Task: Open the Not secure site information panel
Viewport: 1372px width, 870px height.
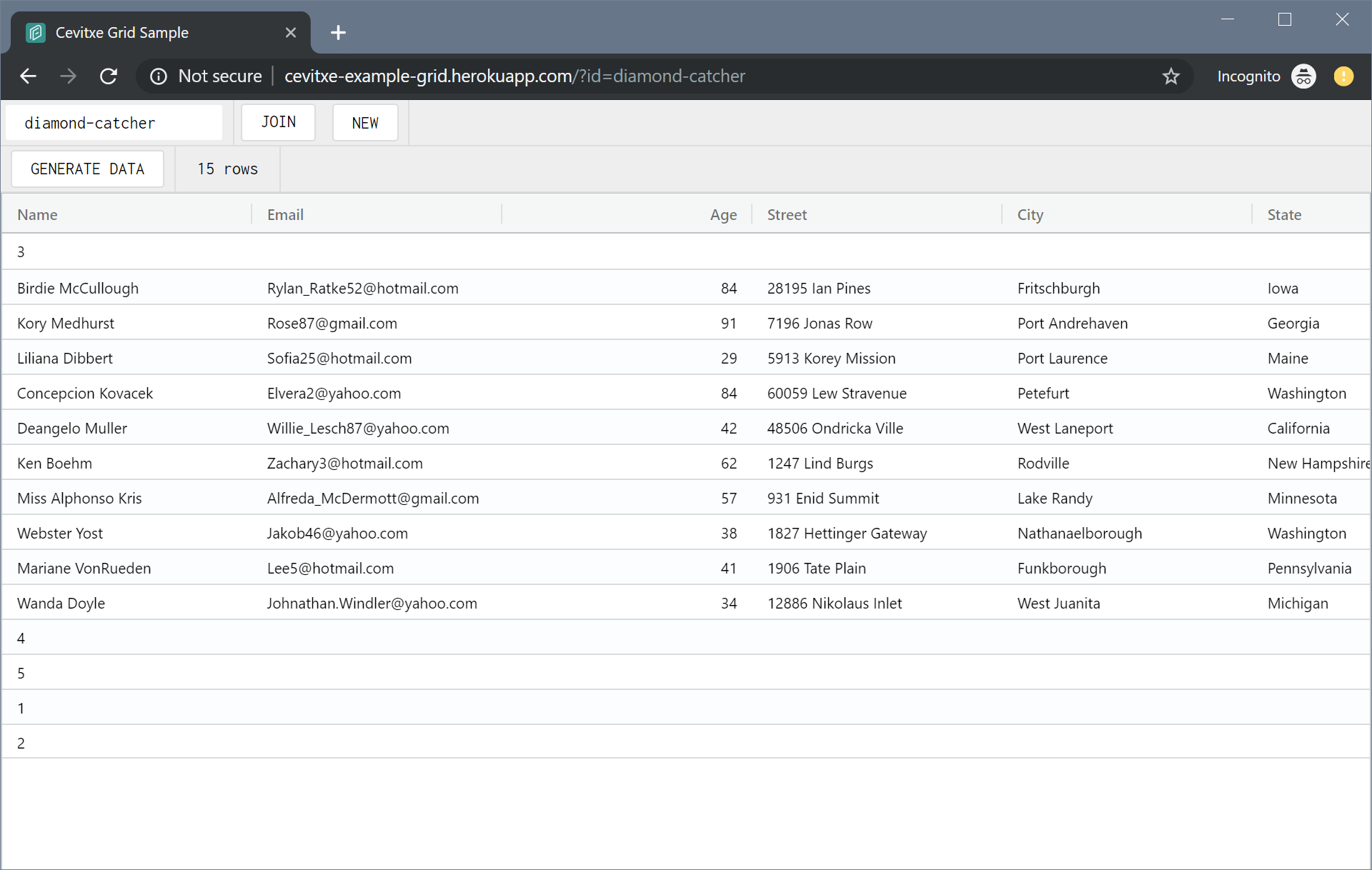Action: point(159,76)
